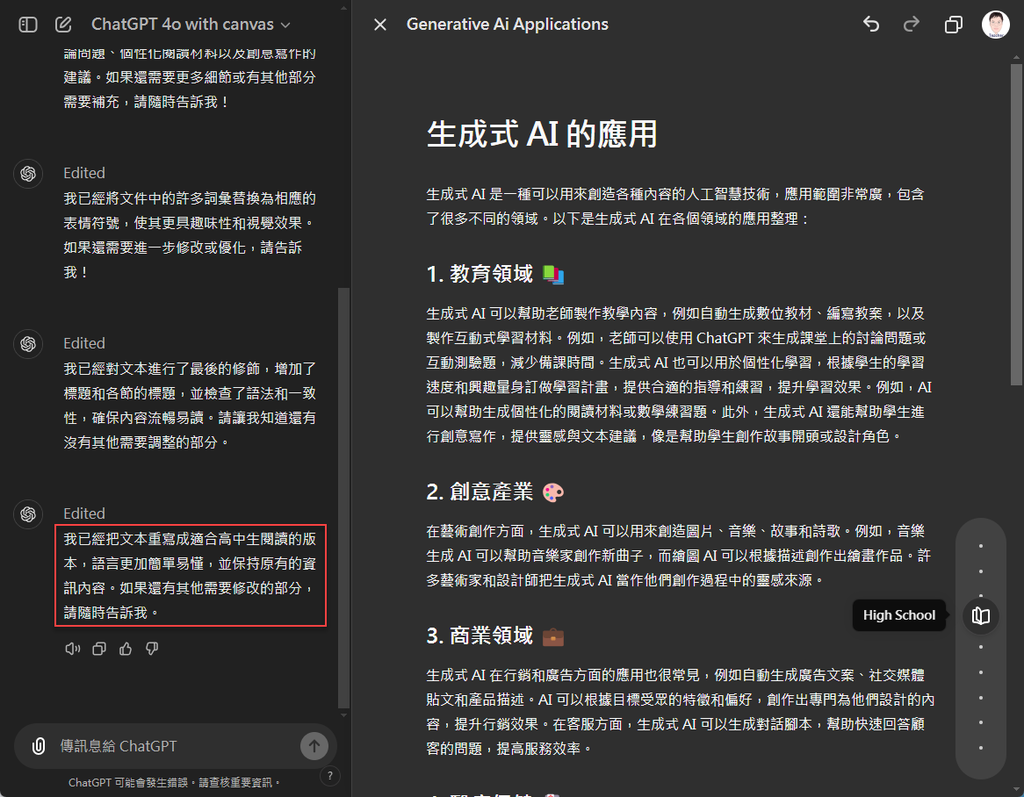Viewport: 1024px width, 797px height.
Task: Toggle the sidebar panel icon
Action: click(x=28, y=25)
